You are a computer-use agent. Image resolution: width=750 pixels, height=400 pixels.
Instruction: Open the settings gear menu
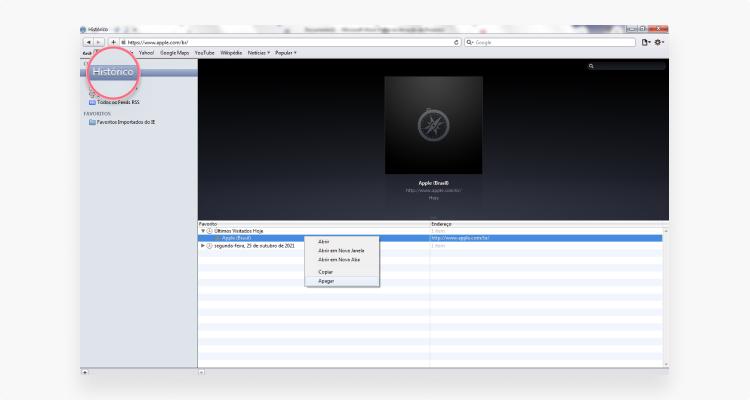pos(659,43)
